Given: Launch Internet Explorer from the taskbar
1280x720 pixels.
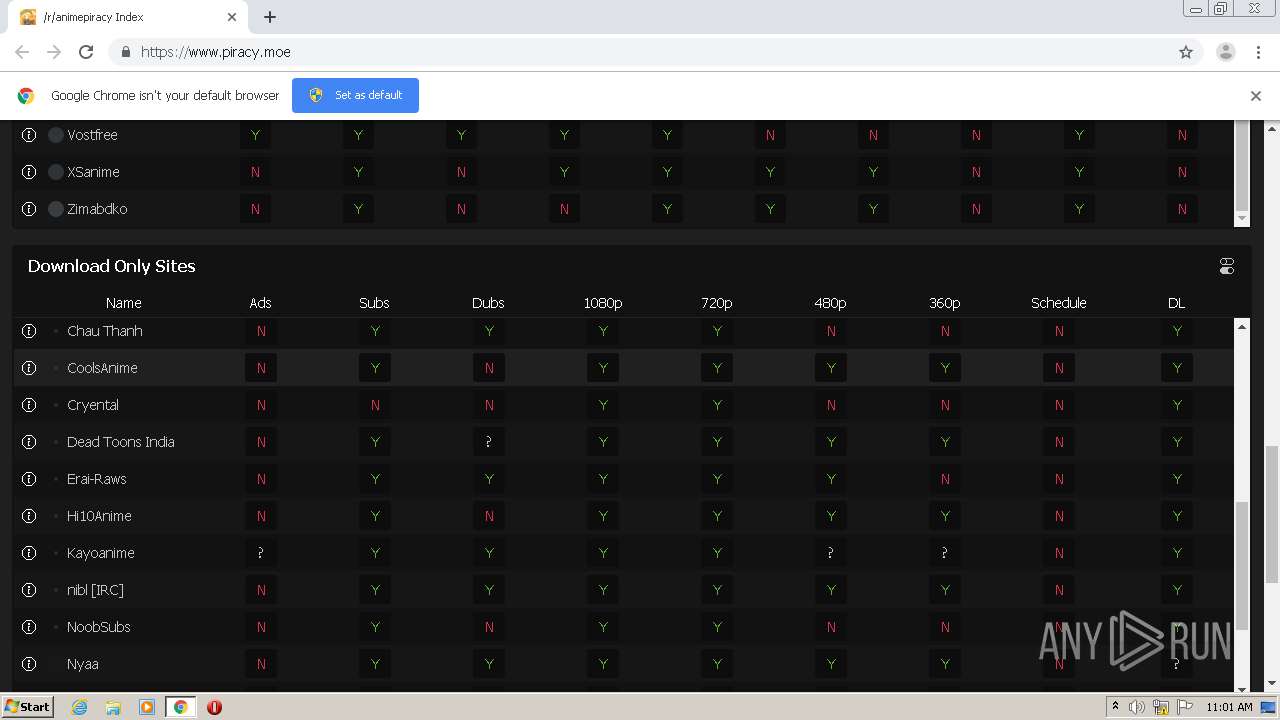Looking at the screenshot, I should [79, 707].
